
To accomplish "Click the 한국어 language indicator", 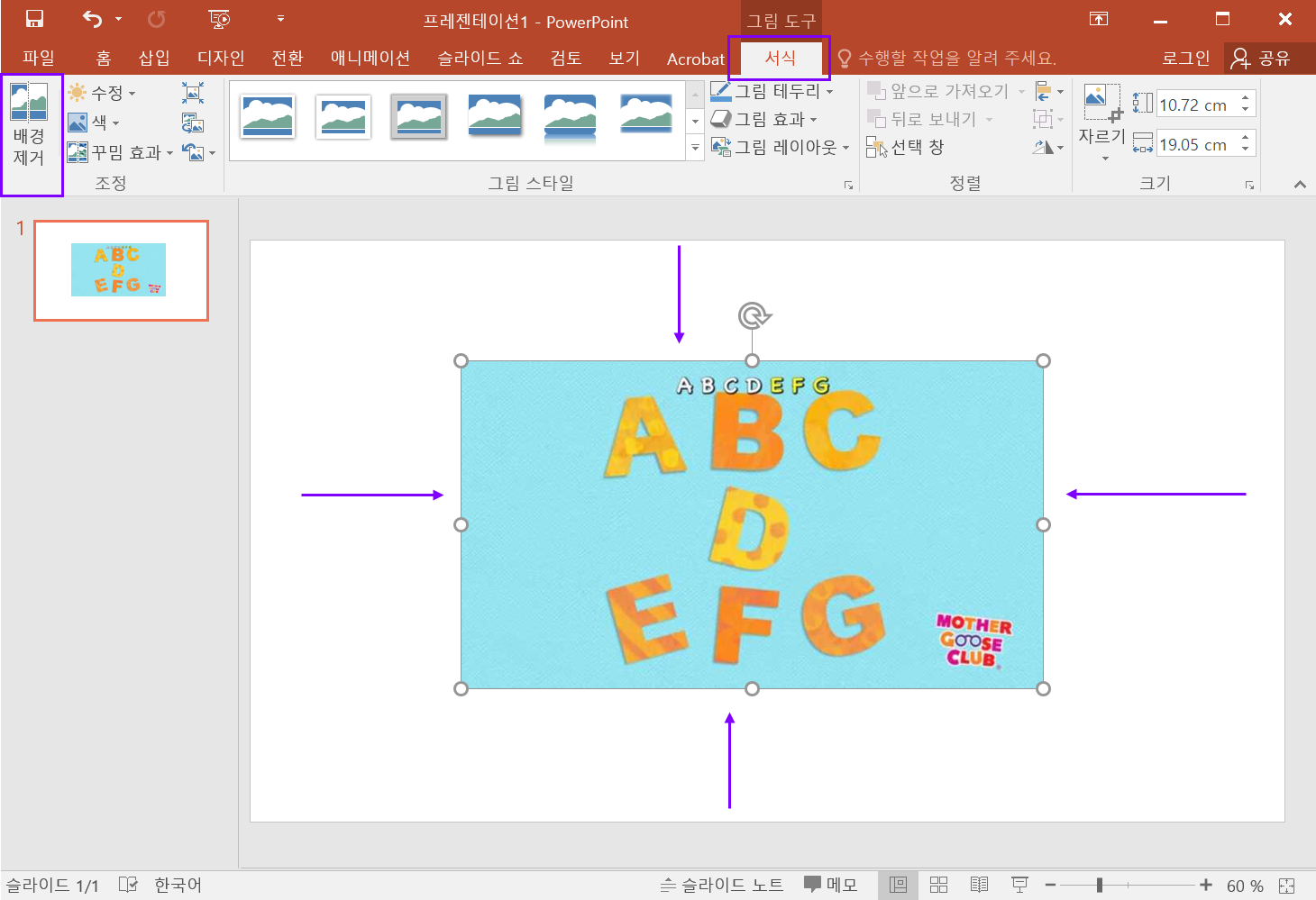I will pos(178,885).
